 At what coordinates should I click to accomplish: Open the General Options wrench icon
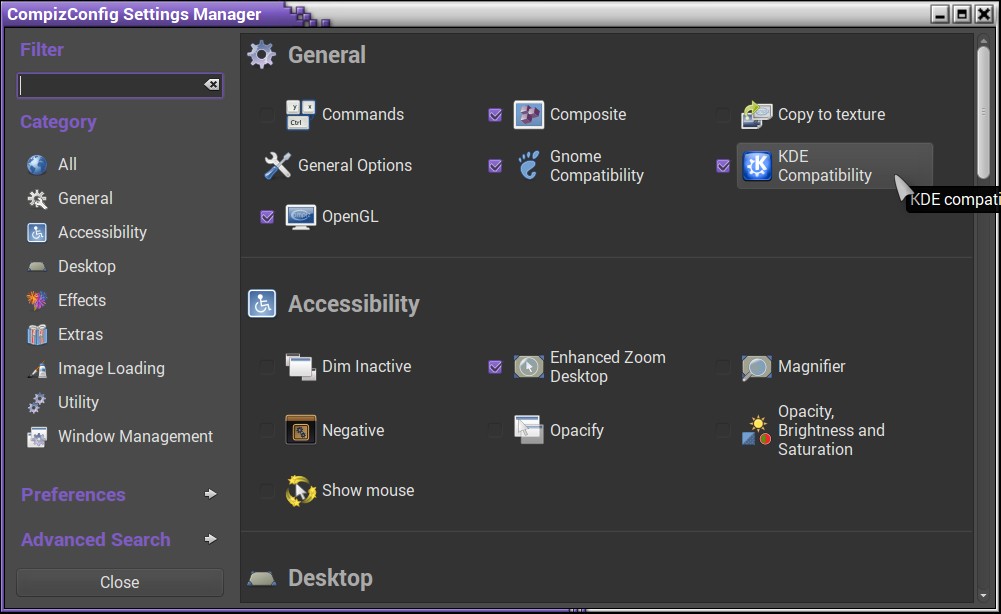[277, 166]
